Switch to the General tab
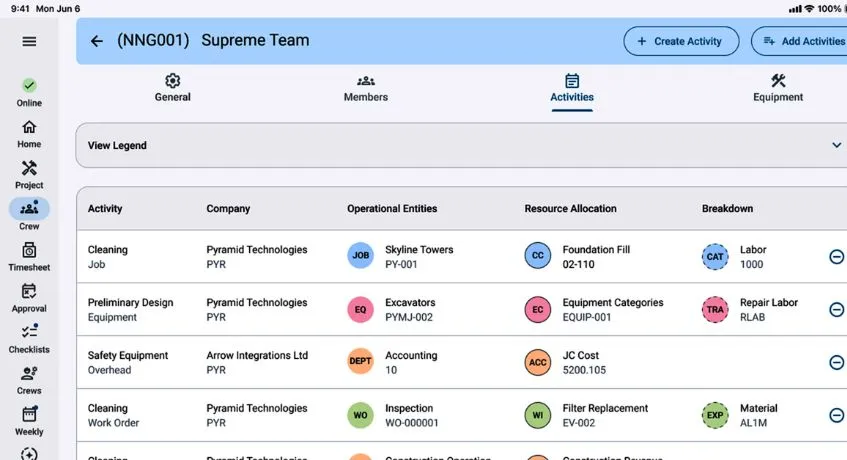This screenshot has height=460, width=847. [172, 88]
